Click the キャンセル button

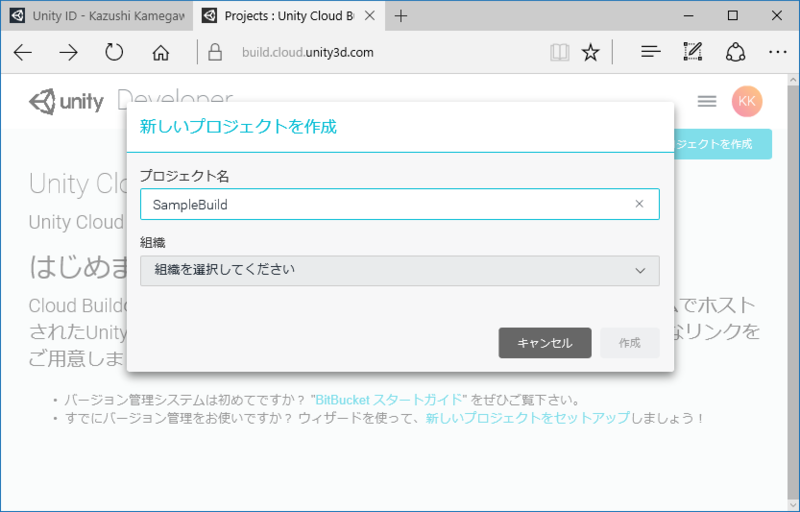tap(545, 343)
